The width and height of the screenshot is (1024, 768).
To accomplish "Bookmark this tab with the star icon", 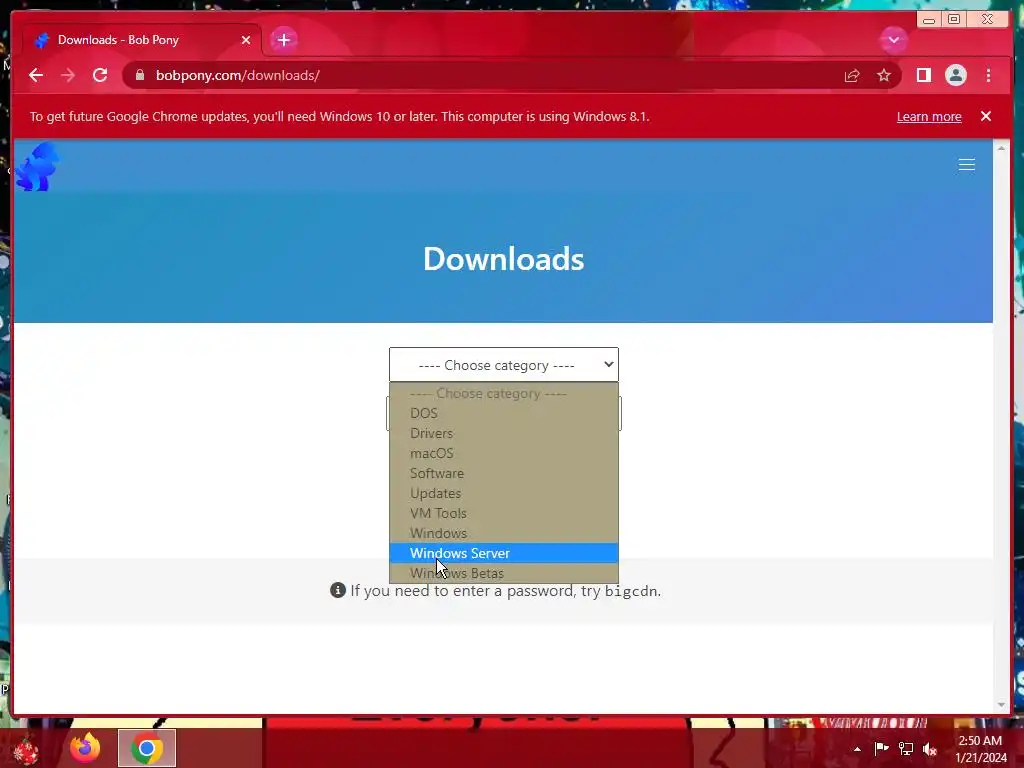I will click(x=884, y=76).
